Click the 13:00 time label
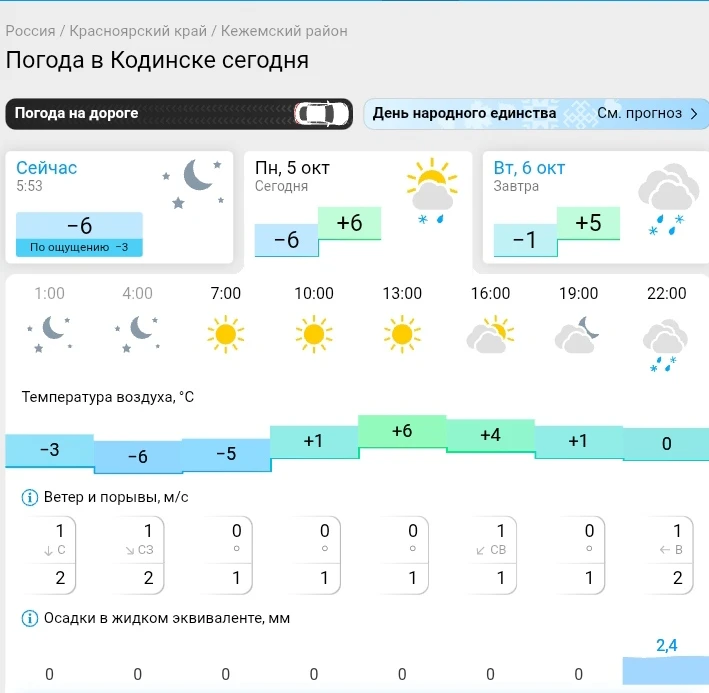This screenshot has width=709, height=693. [402, 293]
